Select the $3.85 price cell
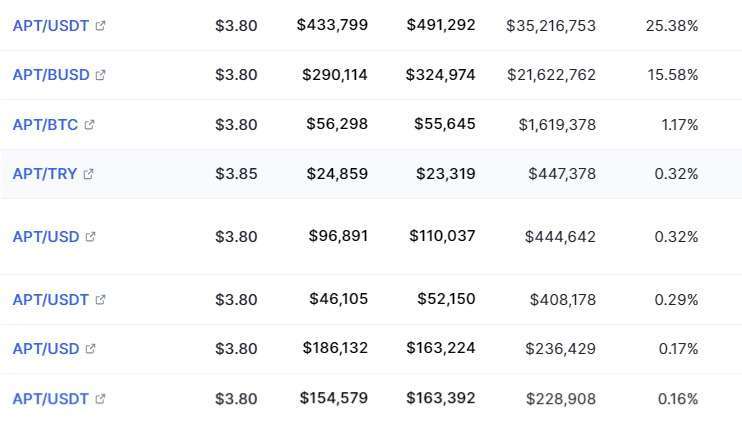This screenshot has height=421, width=742. pyautogui.click(x=236, y=174)
